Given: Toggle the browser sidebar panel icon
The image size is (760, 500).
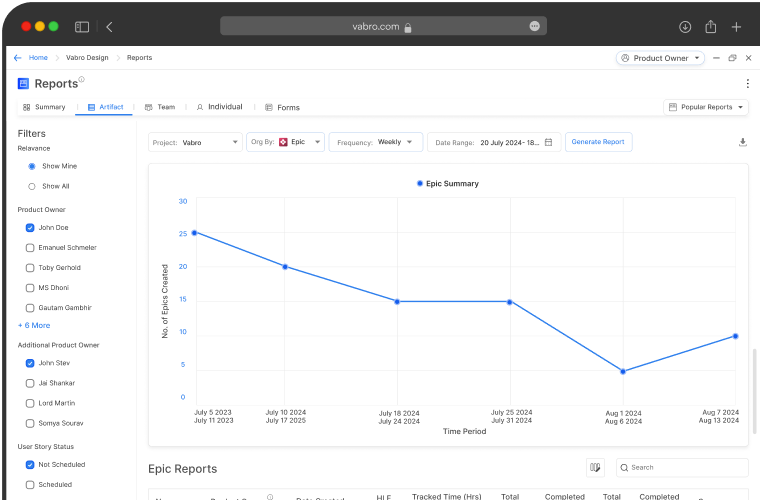Looking at the screenshot, I should pos(82,27).
